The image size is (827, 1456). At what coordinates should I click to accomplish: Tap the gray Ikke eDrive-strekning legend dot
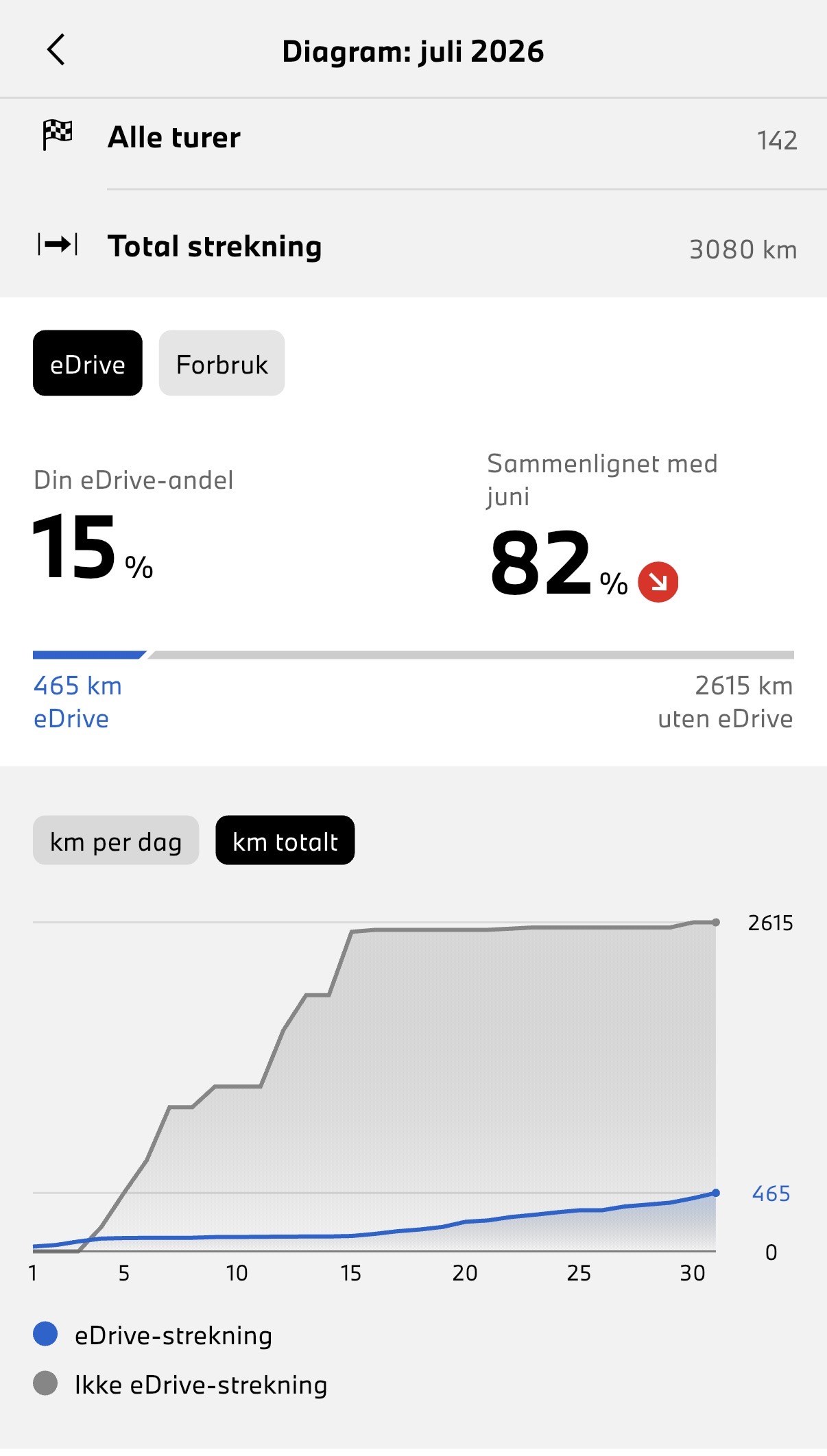coord(45,1383)
